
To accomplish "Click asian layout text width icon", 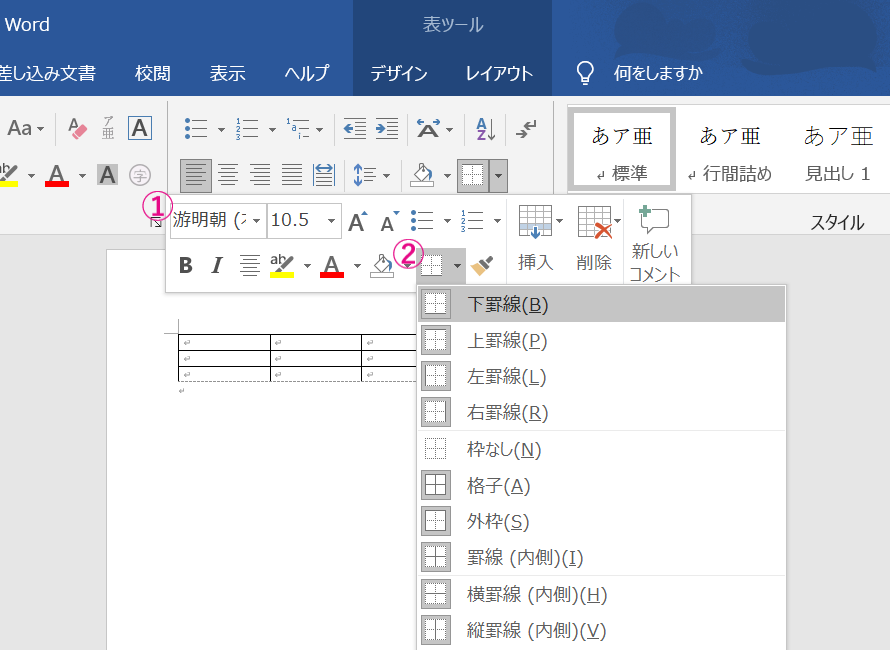I will click(x=429, y=129).
